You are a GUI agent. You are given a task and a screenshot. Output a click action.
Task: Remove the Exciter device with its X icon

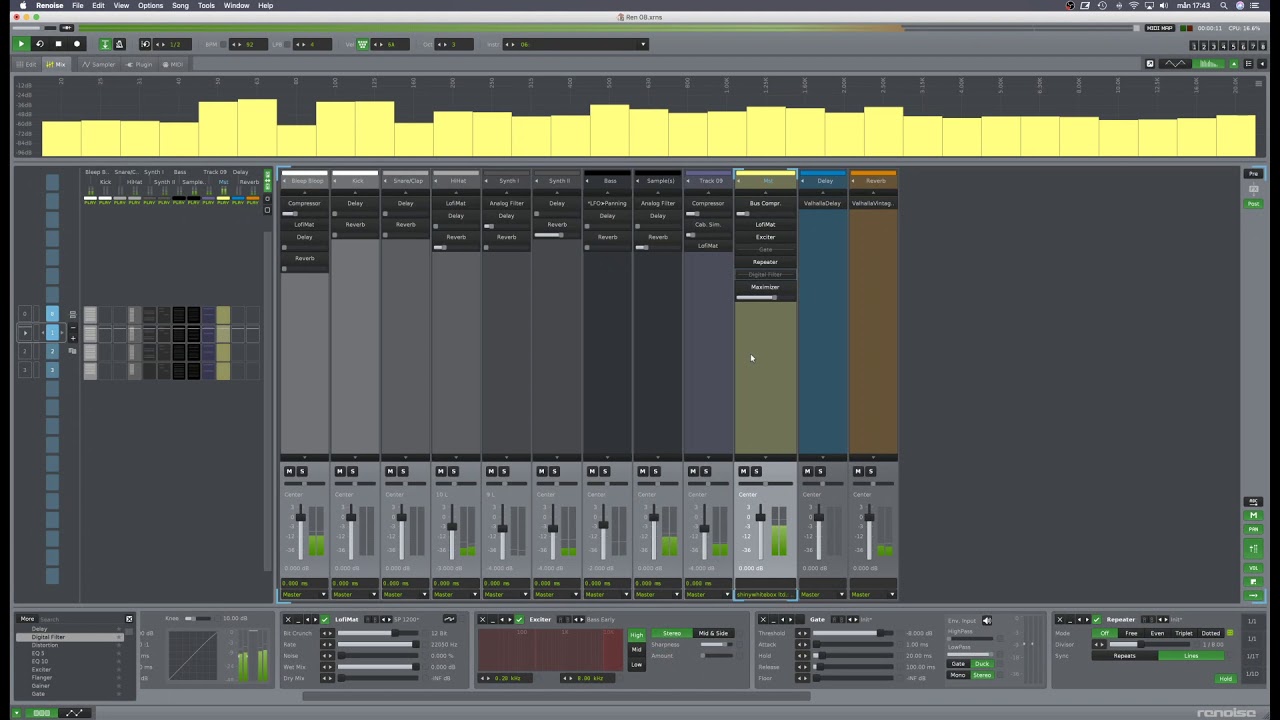click(x=482, y=619)
